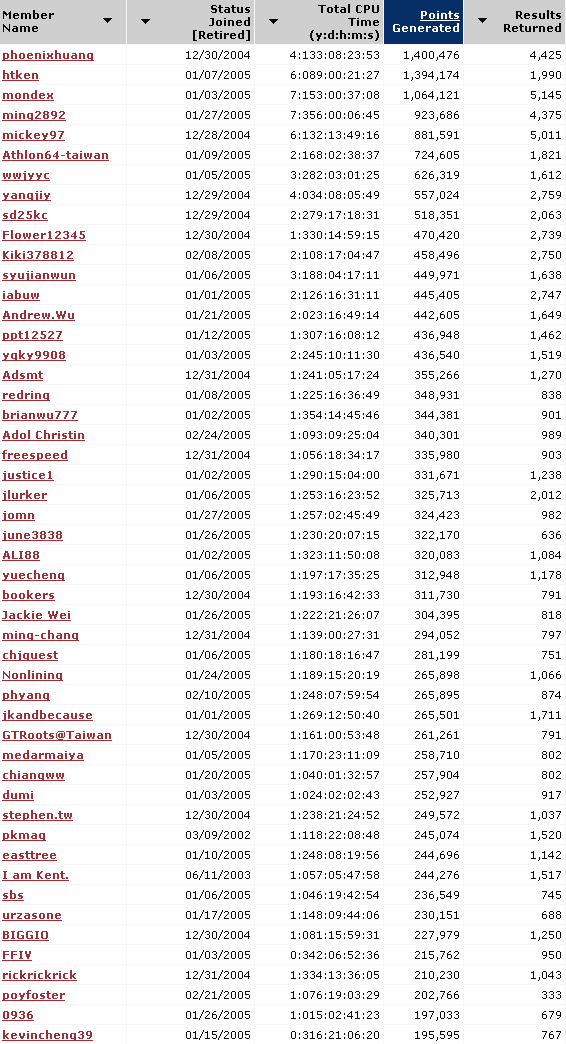The height and width of the screenshot is (1044, 566).
Task: Open GTRoots@Taiwan member page
Action: 57,735
